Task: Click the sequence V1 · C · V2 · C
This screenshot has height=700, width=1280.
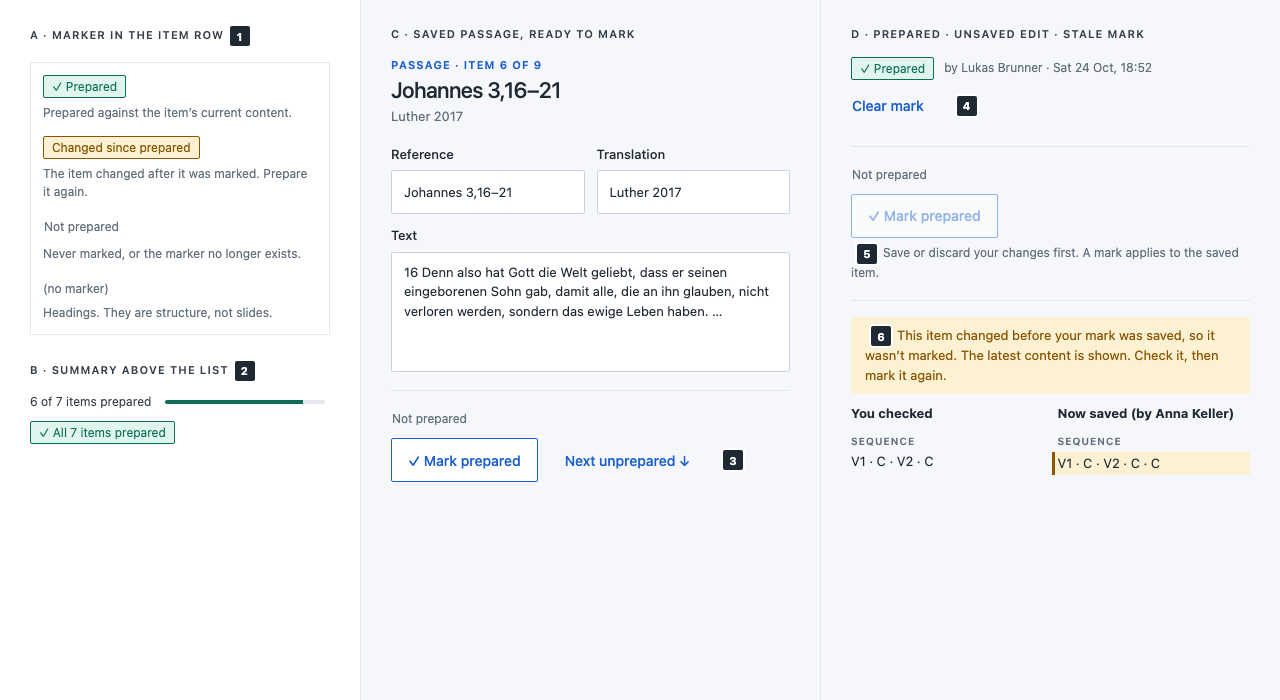Action: [892, 462]
